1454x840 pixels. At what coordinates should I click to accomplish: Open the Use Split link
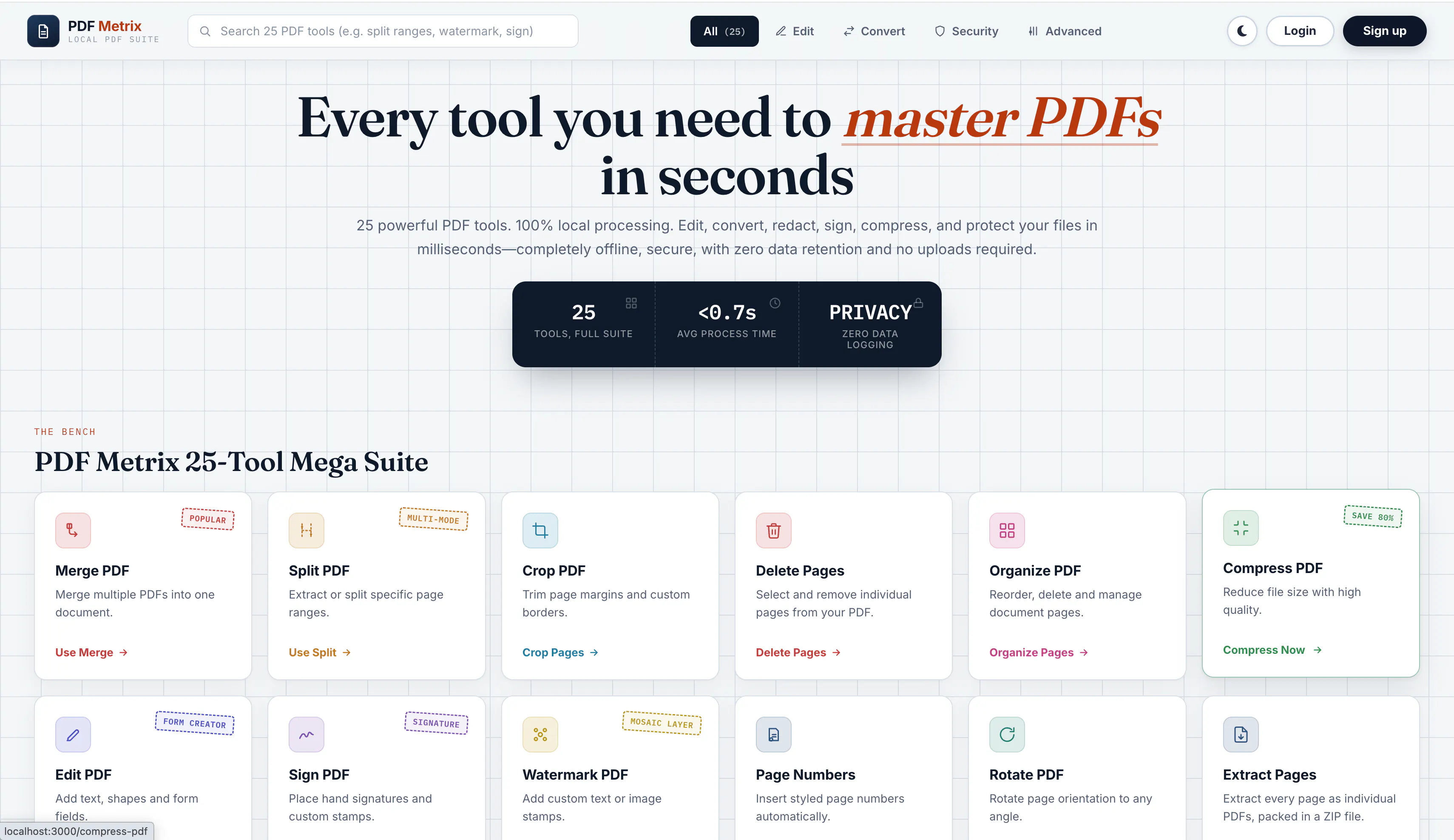pyautogui.click(x=320, y=653)
